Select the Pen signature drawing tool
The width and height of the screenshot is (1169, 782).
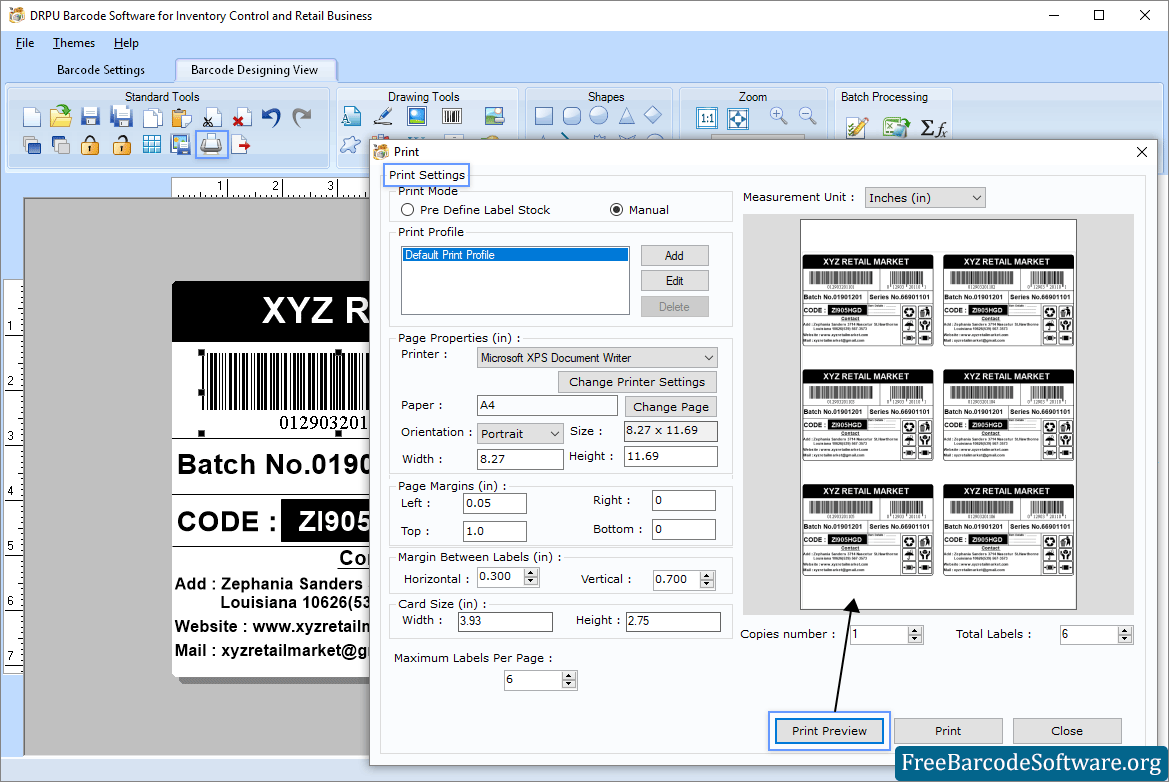[x=383, y=116]
